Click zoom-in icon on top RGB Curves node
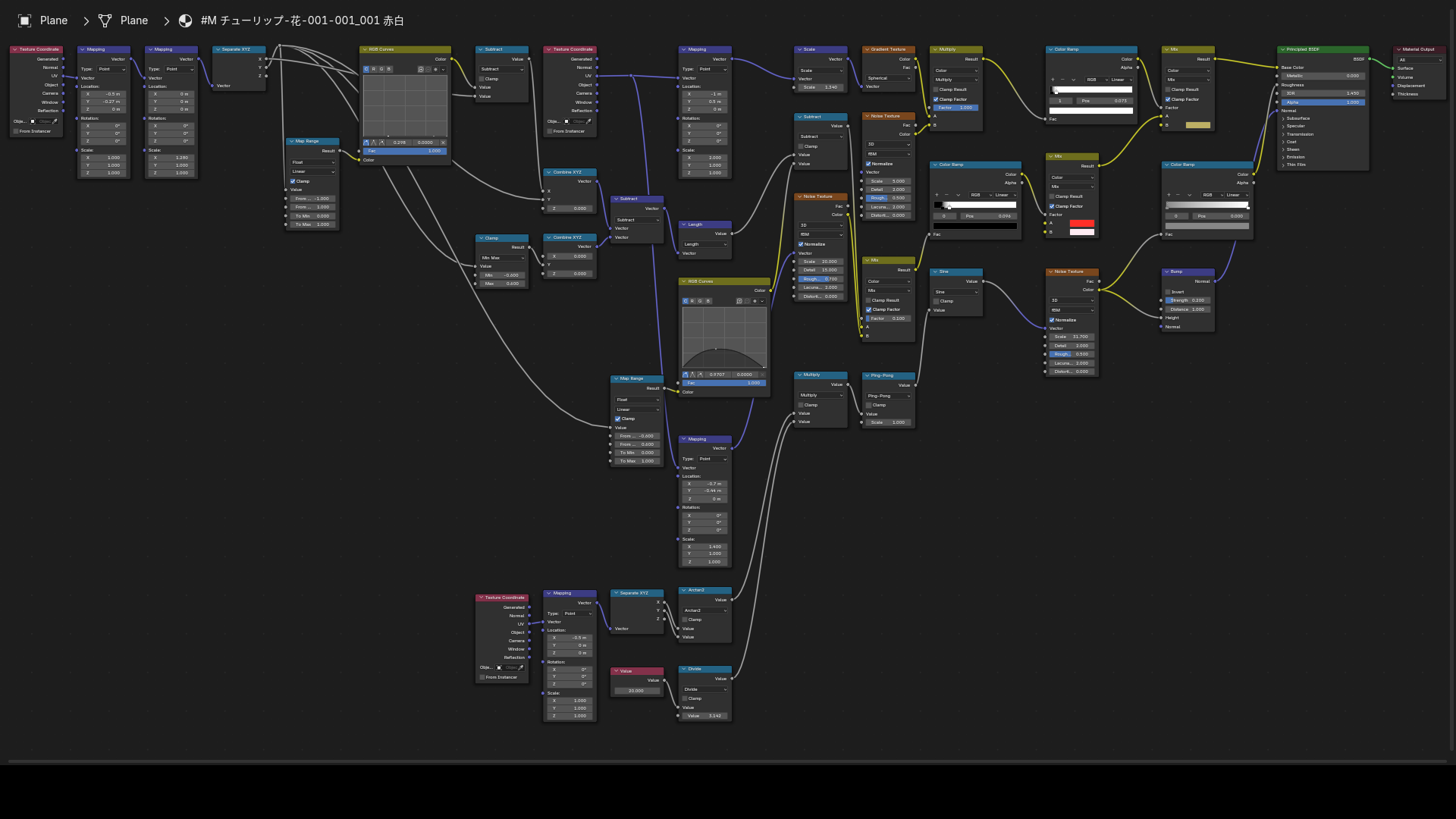This screenshot has width=1456, height=819. tap(421, 69)
